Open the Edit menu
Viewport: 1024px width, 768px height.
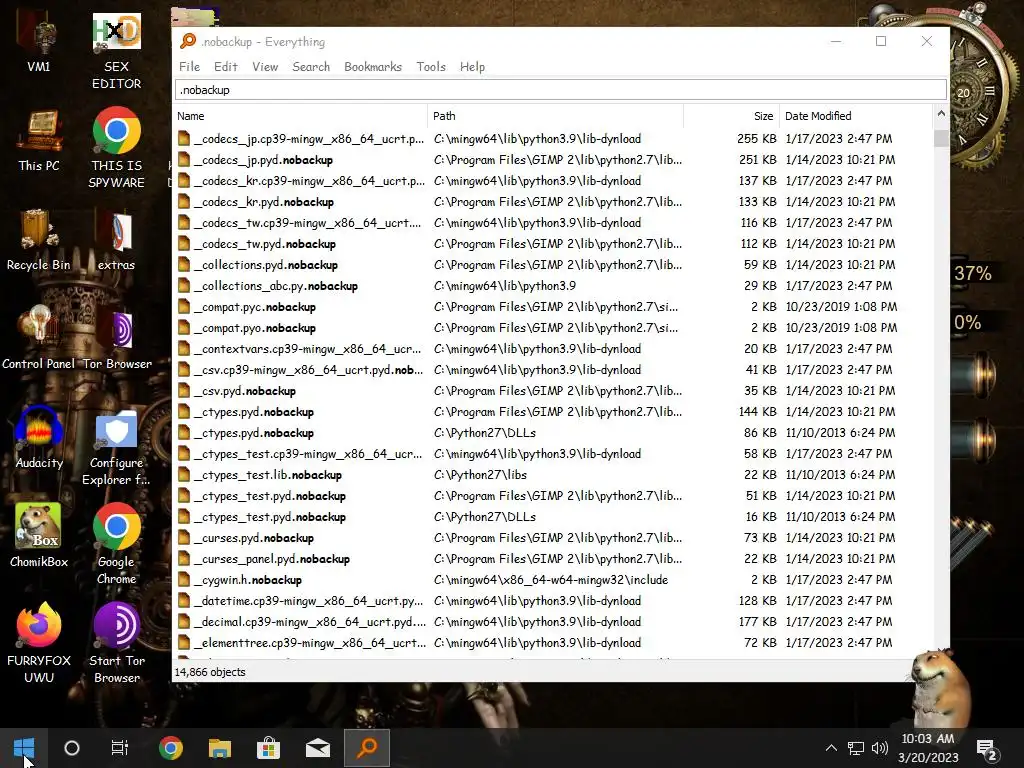[x=225, y=67]
